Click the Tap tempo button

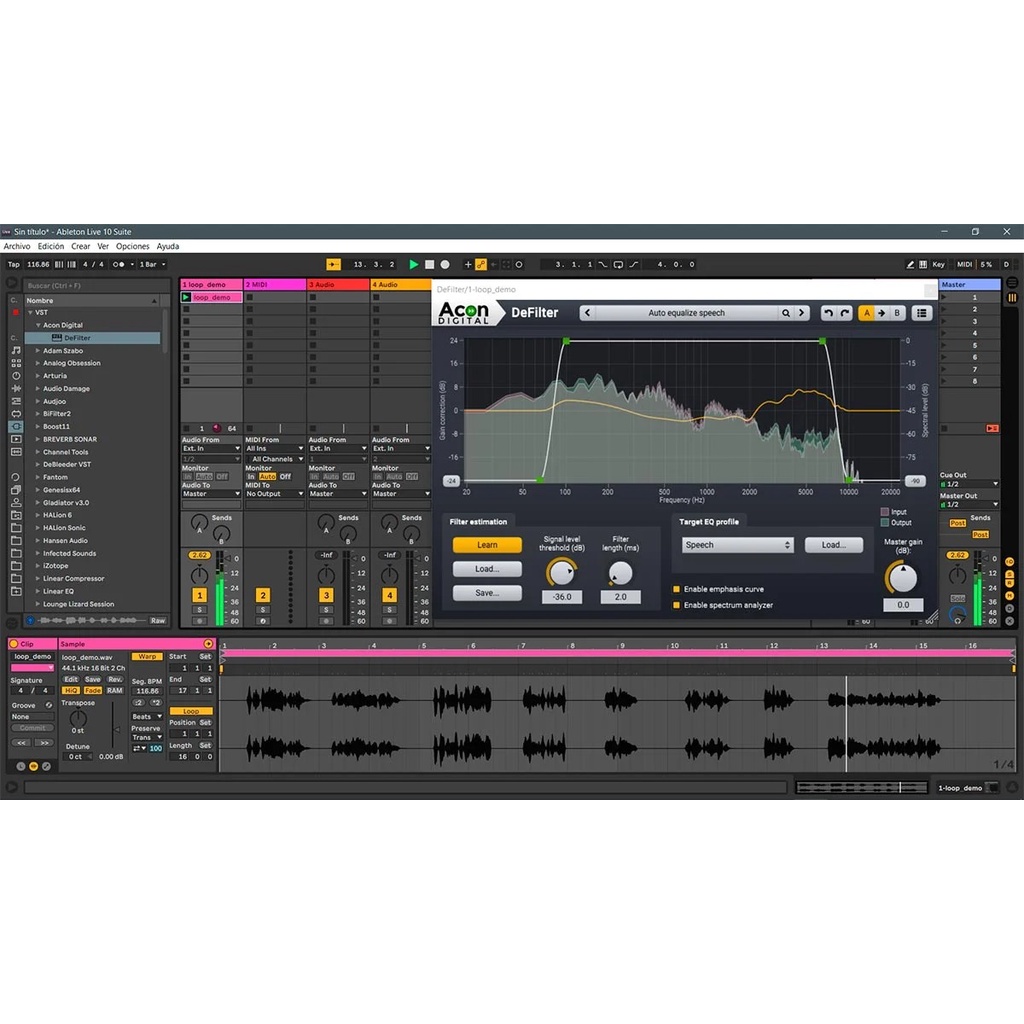[x=14, y=264]
